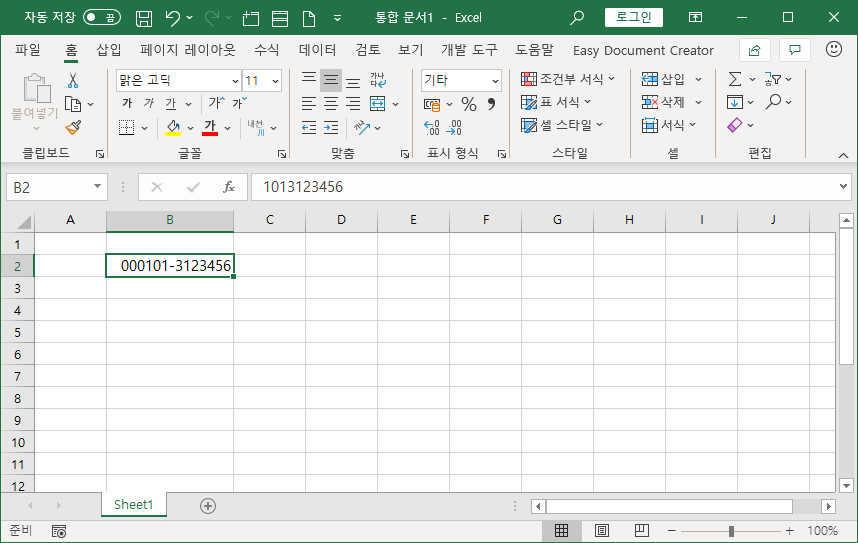The width and height of the screenshot is (858, 543).
Task: Click the AutoSum sigma icon
Action: (x=735, y=80)
